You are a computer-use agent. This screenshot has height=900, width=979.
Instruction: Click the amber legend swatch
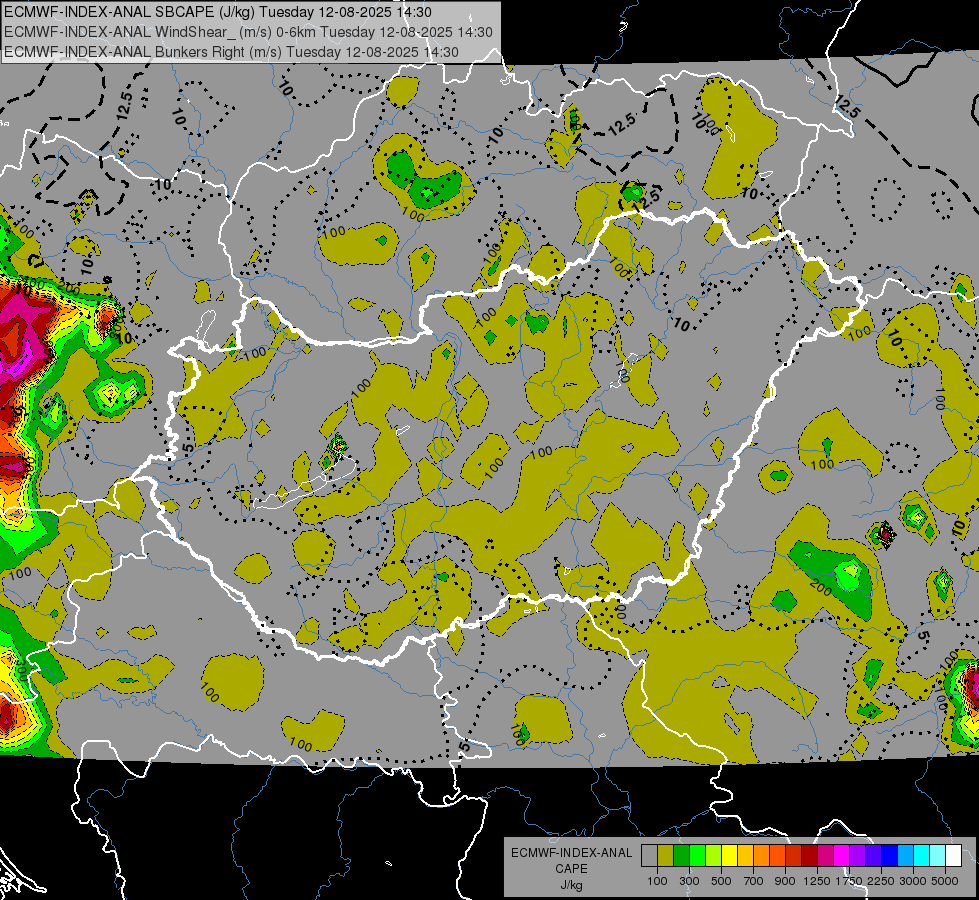coord(745,856)
